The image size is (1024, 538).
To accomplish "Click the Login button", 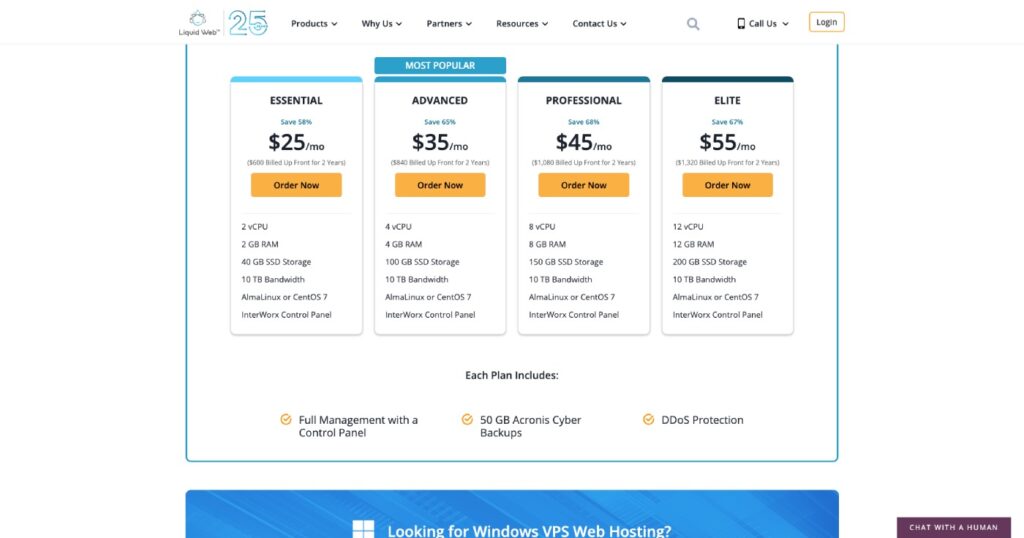I will point(827,22).
